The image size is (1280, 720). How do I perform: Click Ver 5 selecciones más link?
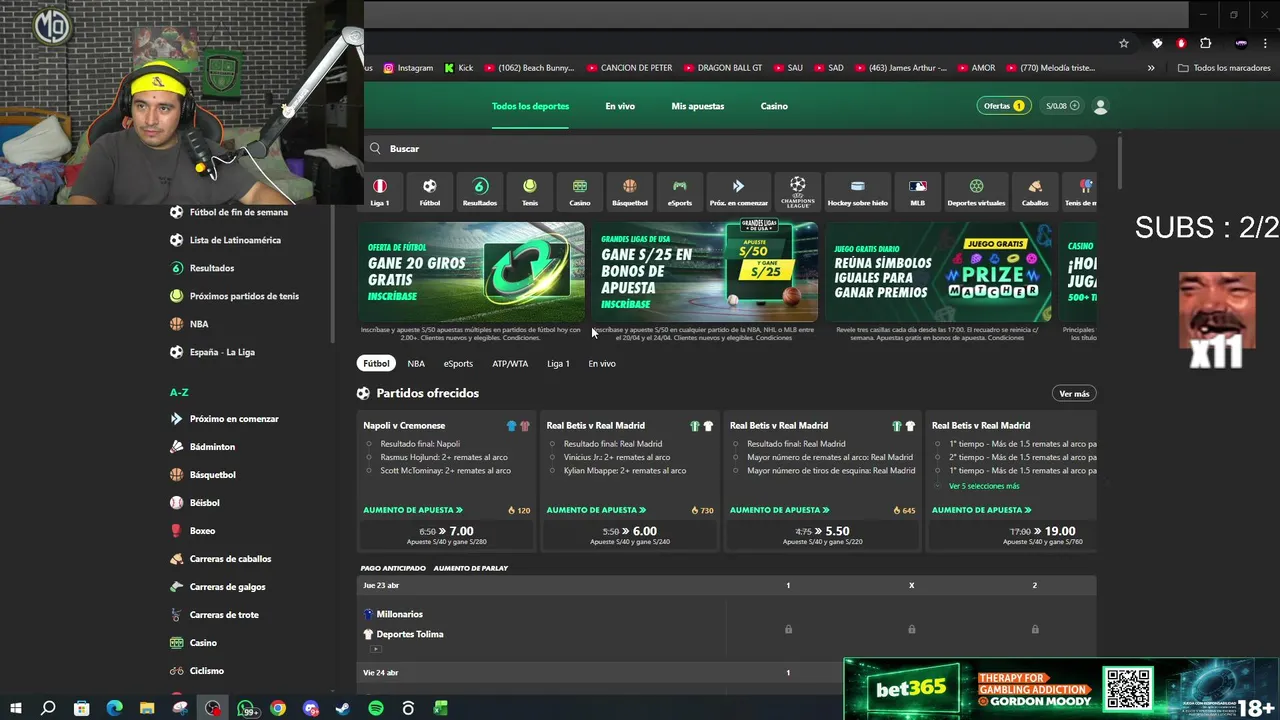(984, 486)
